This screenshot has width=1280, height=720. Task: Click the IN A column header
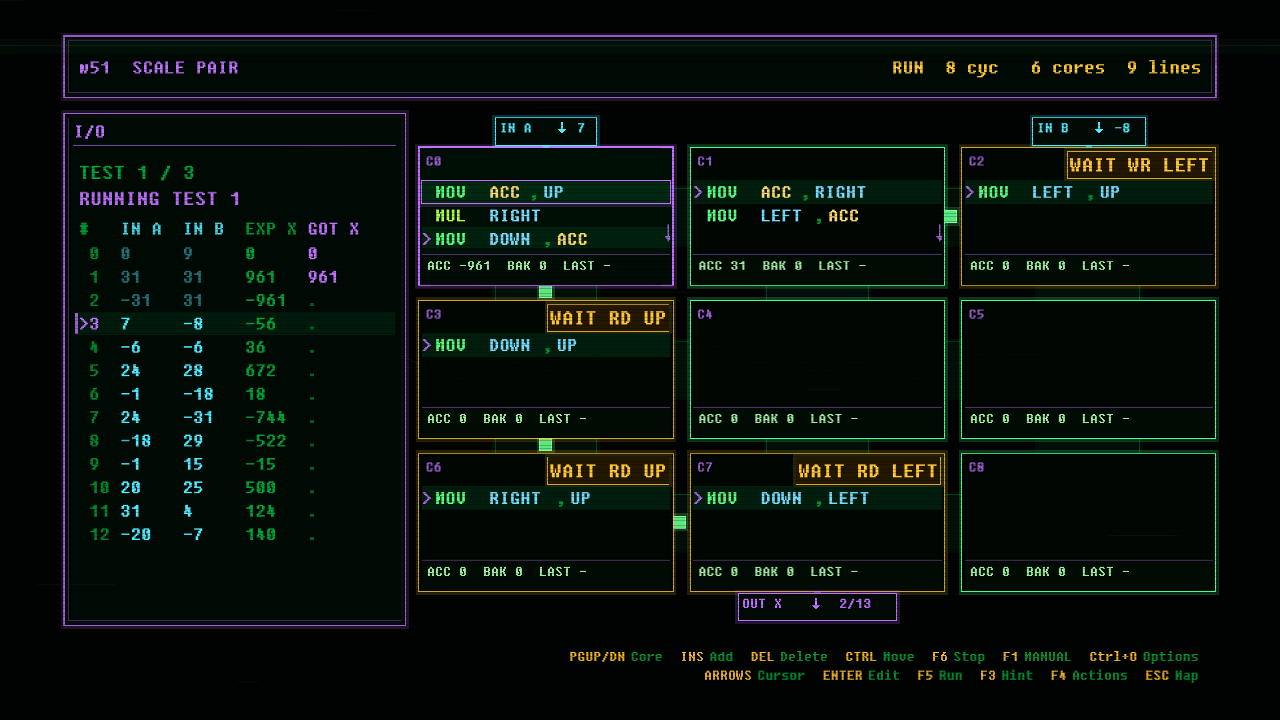(x=141, y=229)
